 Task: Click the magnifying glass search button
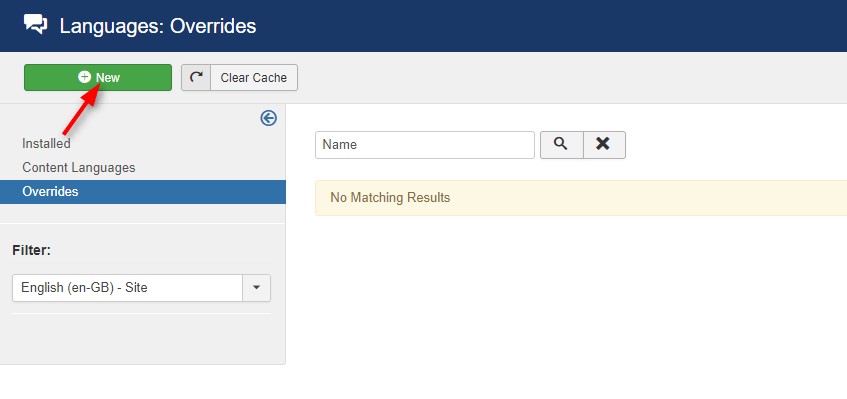tap(561, 144)
